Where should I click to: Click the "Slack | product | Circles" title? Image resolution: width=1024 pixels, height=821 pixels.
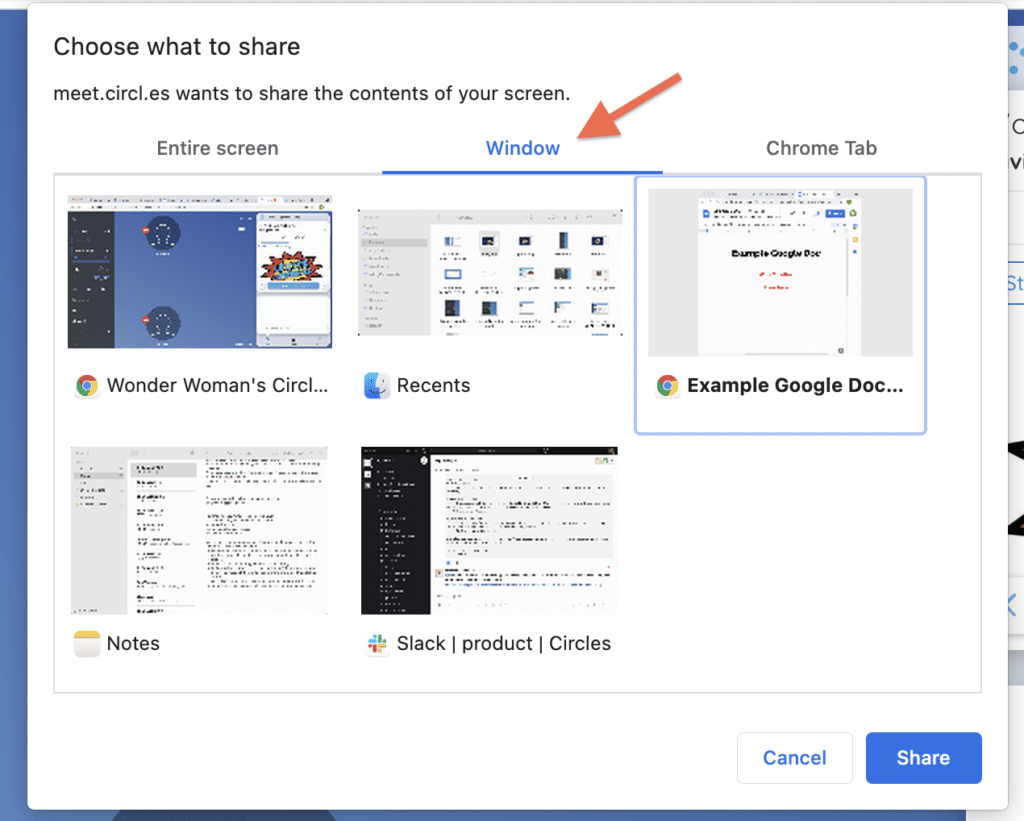[504, 643]
